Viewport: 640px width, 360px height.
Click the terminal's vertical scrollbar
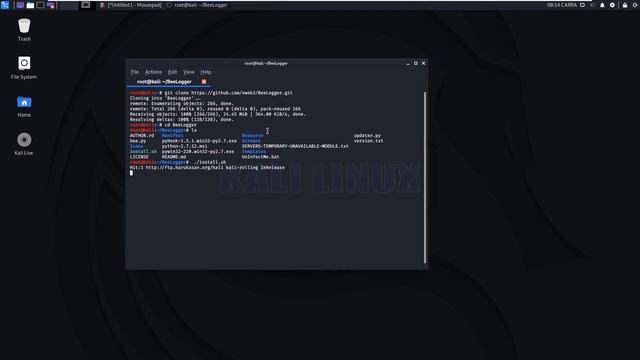tap(425, 178)
